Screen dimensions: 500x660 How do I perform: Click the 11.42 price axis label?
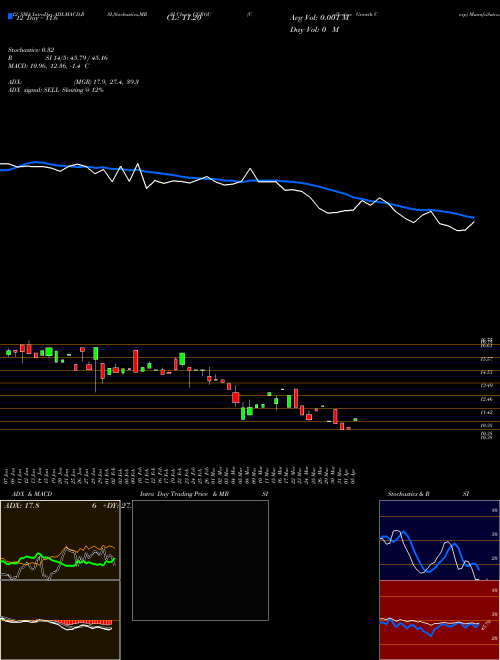[x=487, y=412]
